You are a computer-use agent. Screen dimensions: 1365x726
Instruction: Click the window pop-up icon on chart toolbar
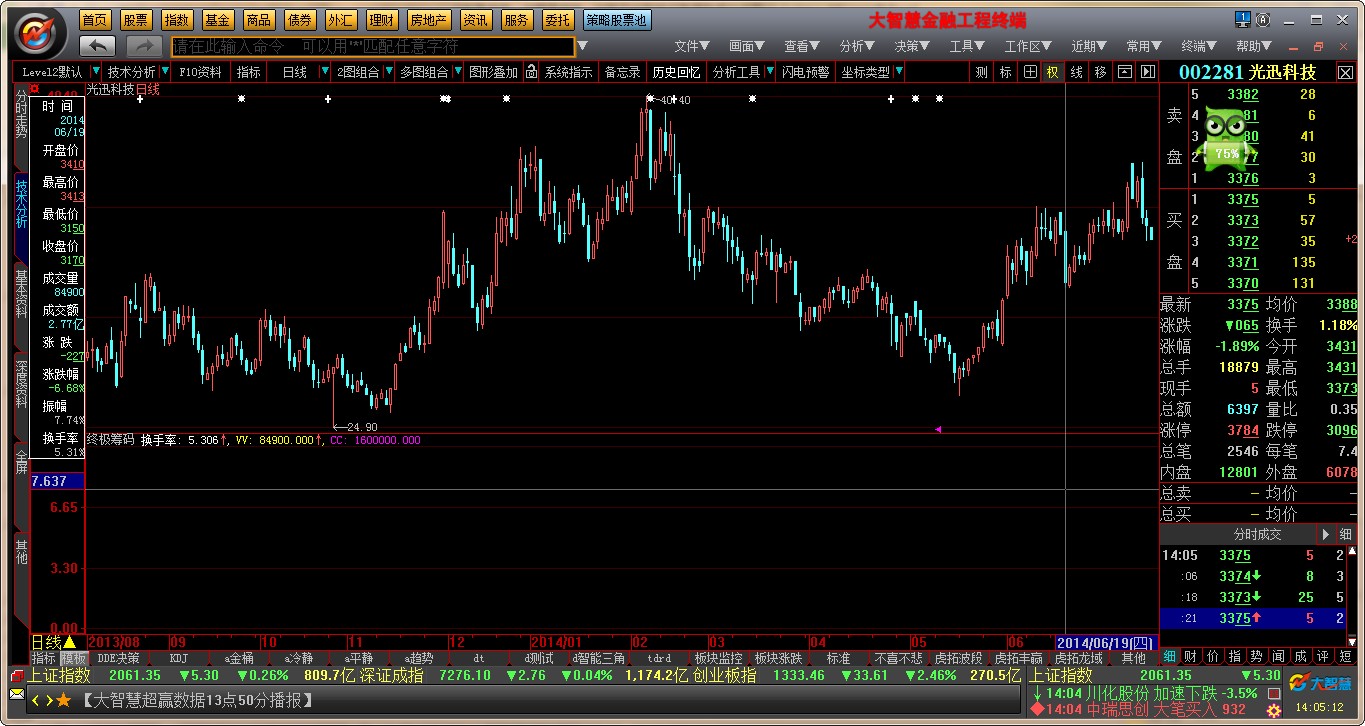pyautogui.click(x=1125, y=72)
